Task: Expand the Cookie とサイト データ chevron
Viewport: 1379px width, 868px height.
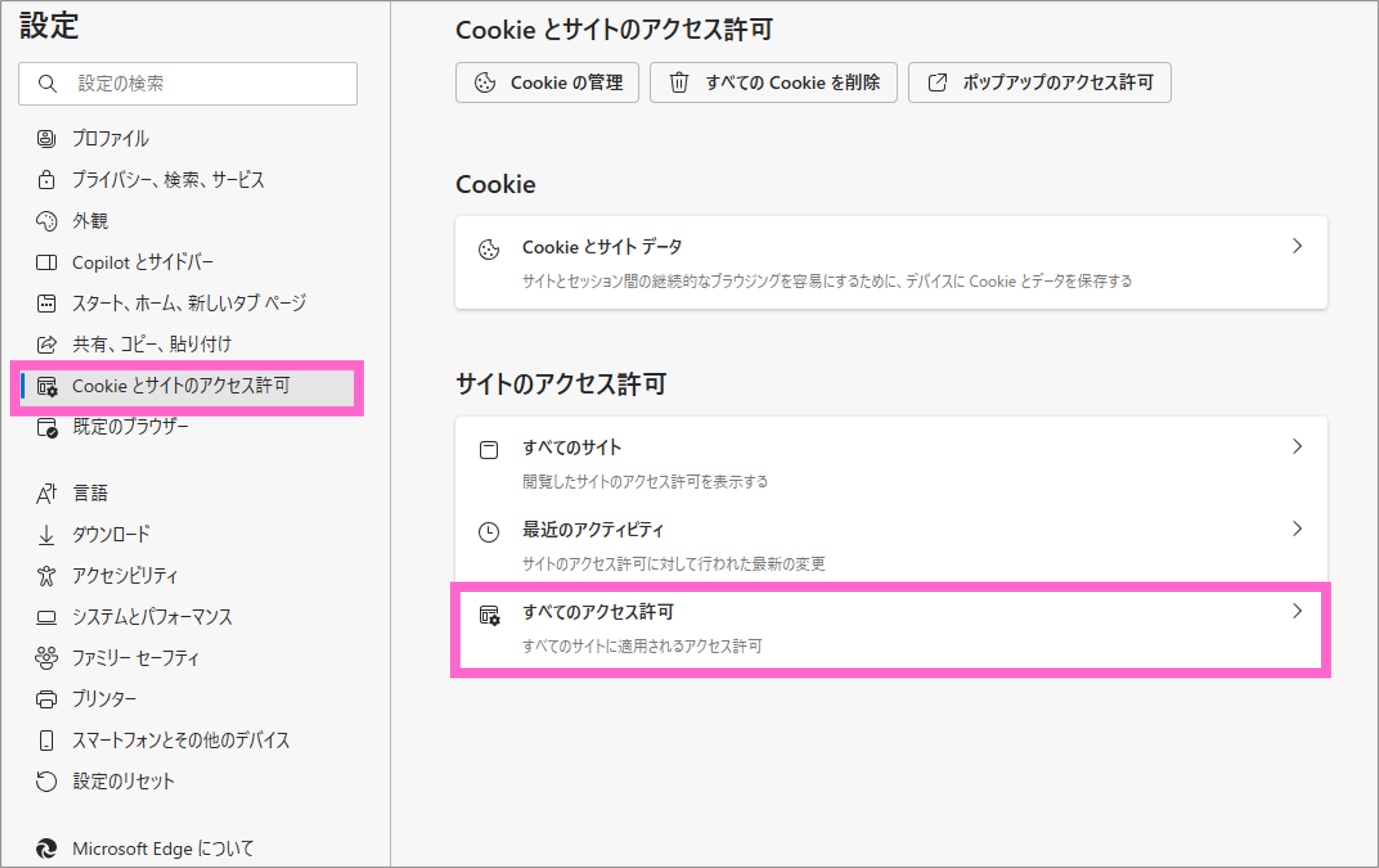Action: coord(1297,246)
